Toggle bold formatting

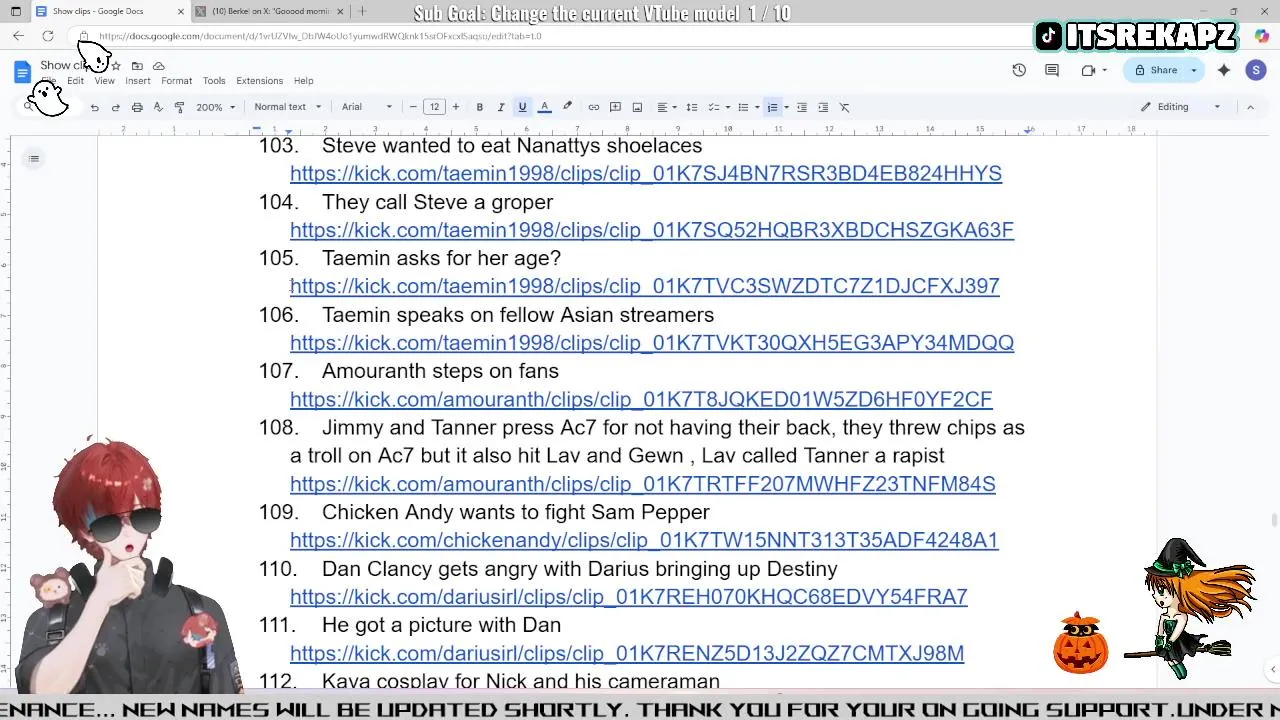pyautogui.click(x=479, y=107)
